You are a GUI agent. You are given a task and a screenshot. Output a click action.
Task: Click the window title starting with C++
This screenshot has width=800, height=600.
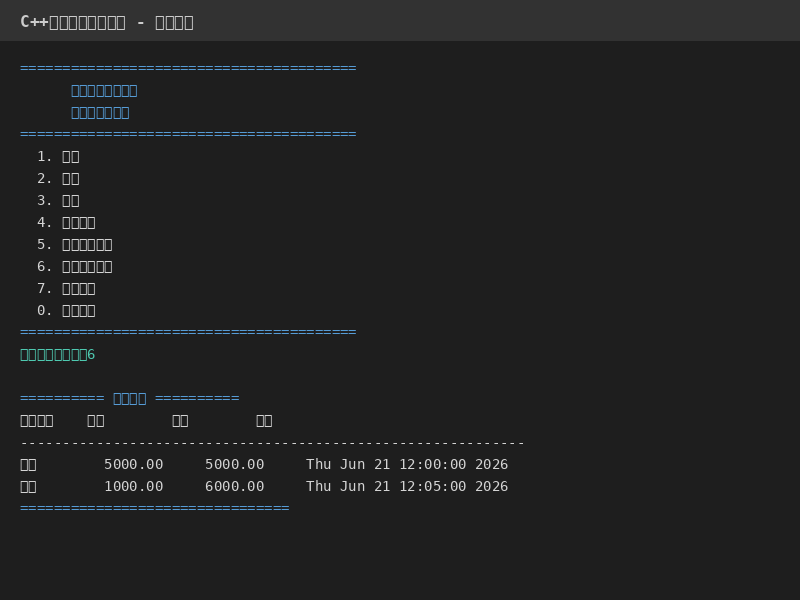pyautogui.click(x=107, y=22)
